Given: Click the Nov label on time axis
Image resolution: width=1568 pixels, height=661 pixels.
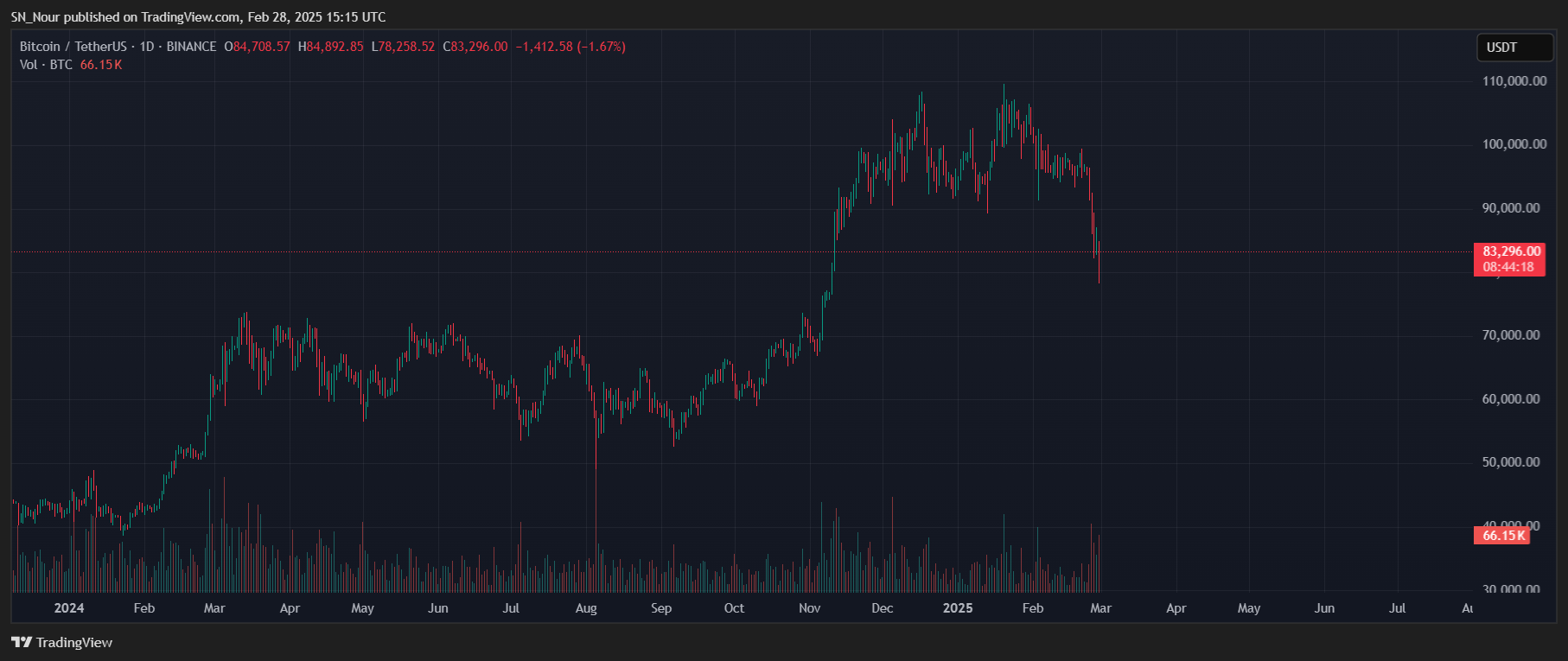Looking at the screenshot, I should click(x=810, y=608).
